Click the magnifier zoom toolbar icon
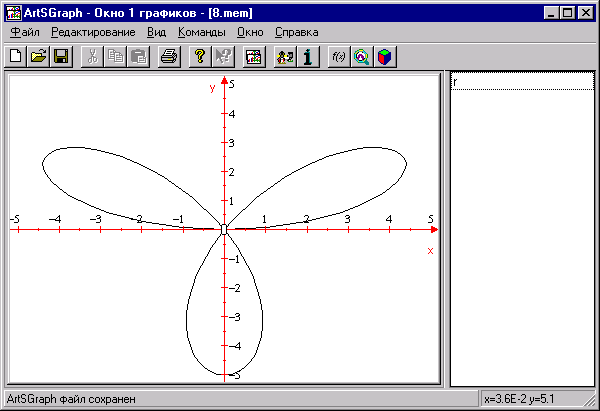Screen dimensions: 600x411 click(361, 57)
